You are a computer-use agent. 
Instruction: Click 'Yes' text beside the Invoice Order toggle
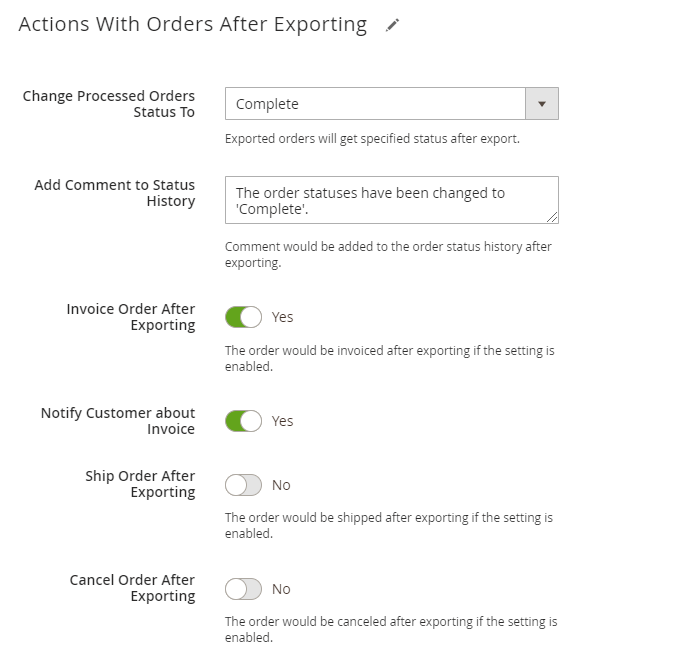(x=283, y=317)
